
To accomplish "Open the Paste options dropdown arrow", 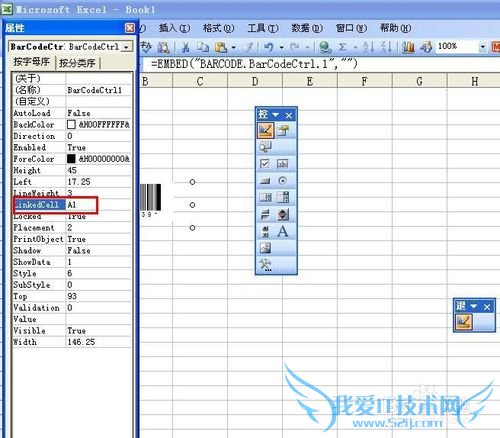I will 234,47.
